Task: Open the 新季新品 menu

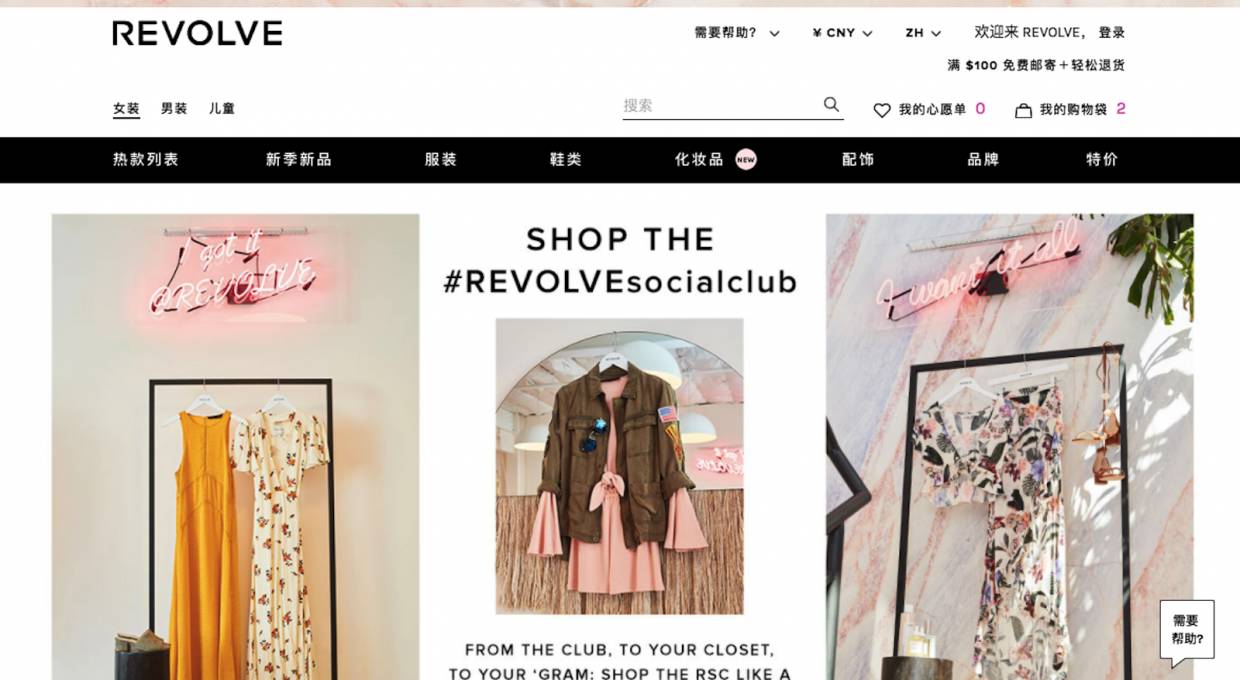Action: [x=298, y=159]
